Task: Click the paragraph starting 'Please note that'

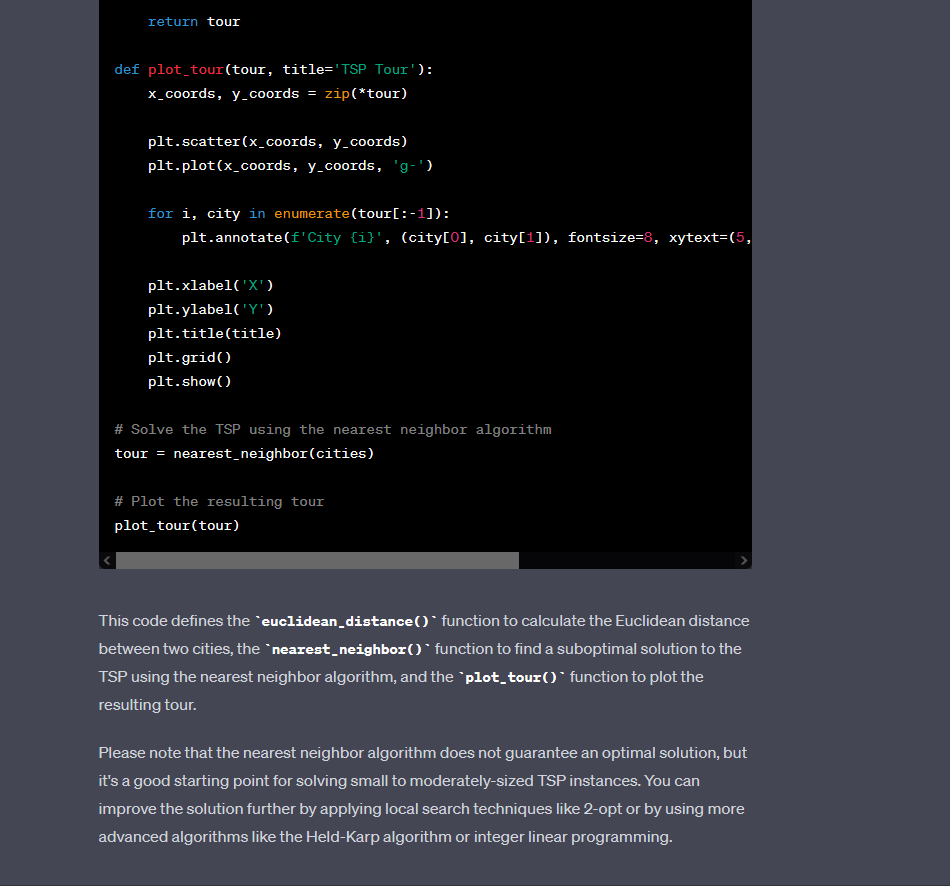Action: tap(422, 795)
